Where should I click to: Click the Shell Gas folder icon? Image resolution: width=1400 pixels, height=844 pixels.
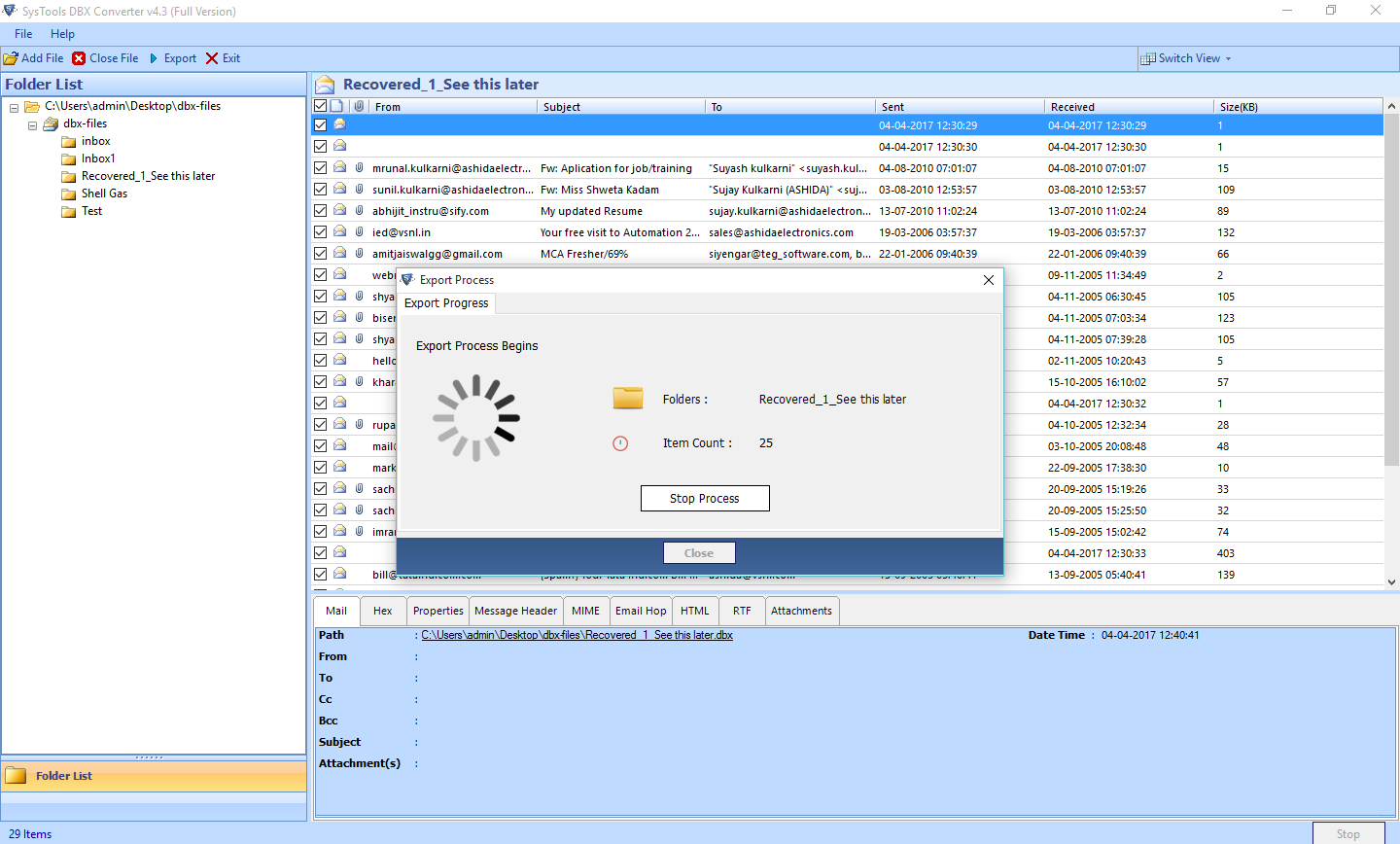point(69,194)
